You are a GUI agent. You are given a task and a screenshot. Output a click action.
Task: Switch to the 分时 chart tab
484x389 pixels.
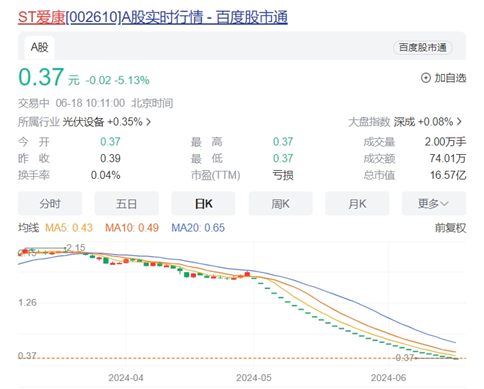pos(50,203)
